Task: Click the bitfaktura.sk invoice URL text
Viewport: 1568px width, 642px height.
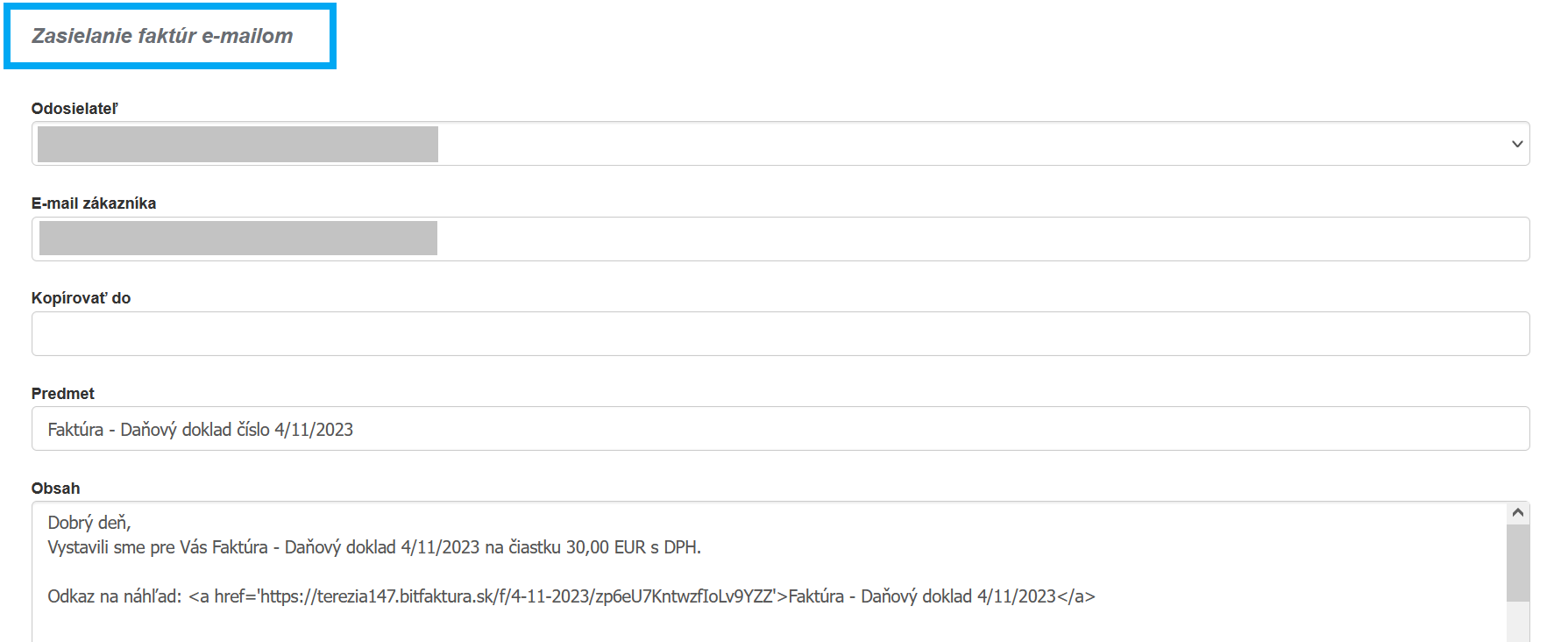Action: pyautogui.click(x=517, y=596)
